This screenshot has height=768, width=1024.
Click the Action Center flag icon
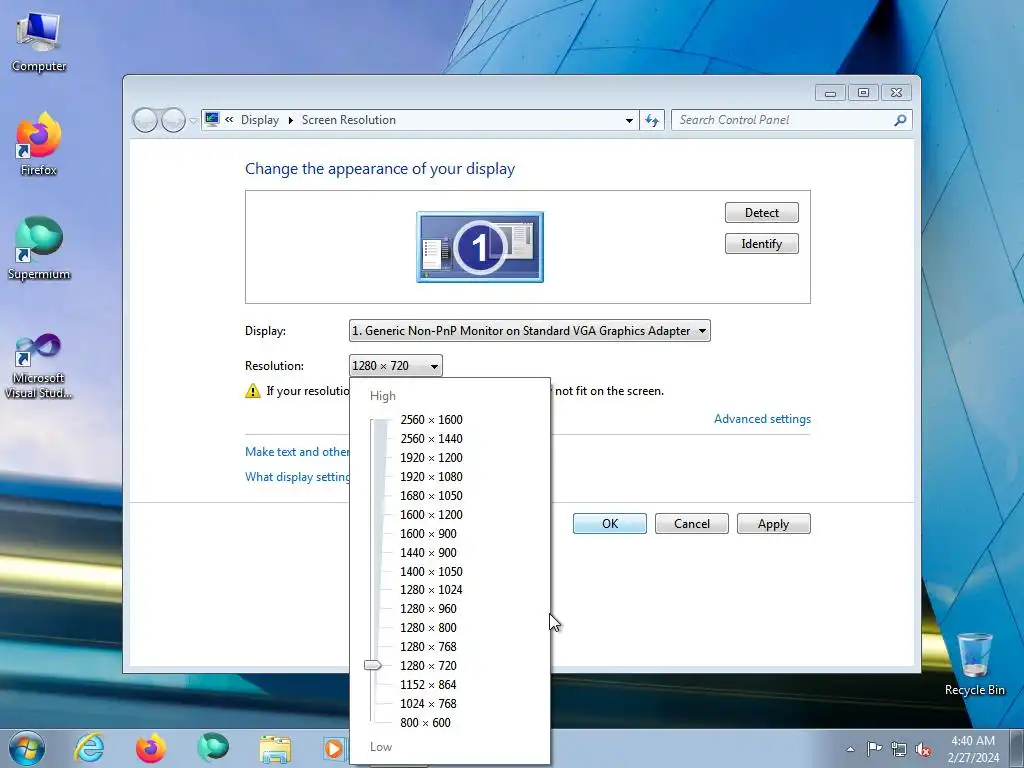coord(874,748)
